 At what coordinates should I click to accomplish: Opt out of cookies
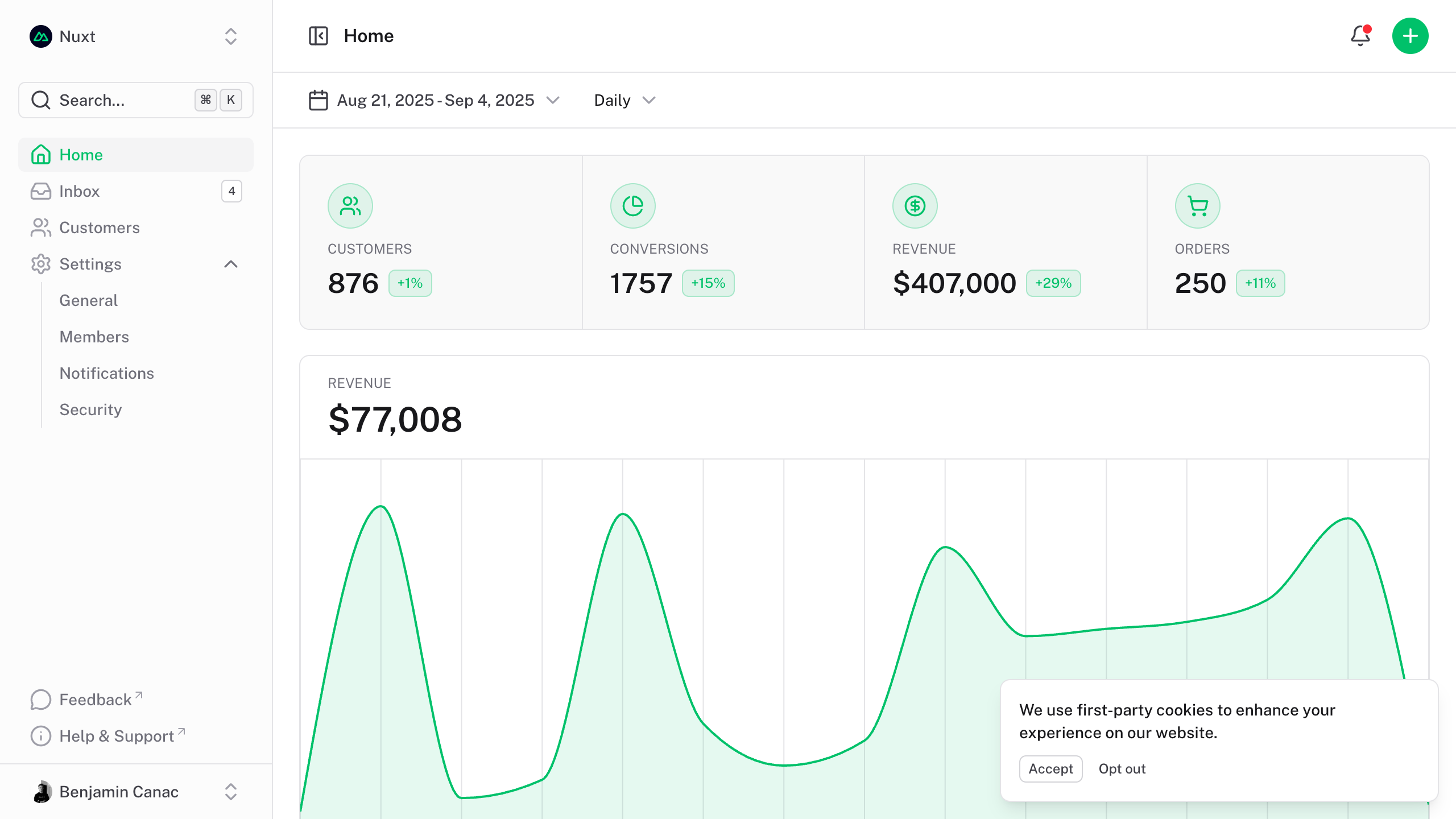pos(1122,768)
